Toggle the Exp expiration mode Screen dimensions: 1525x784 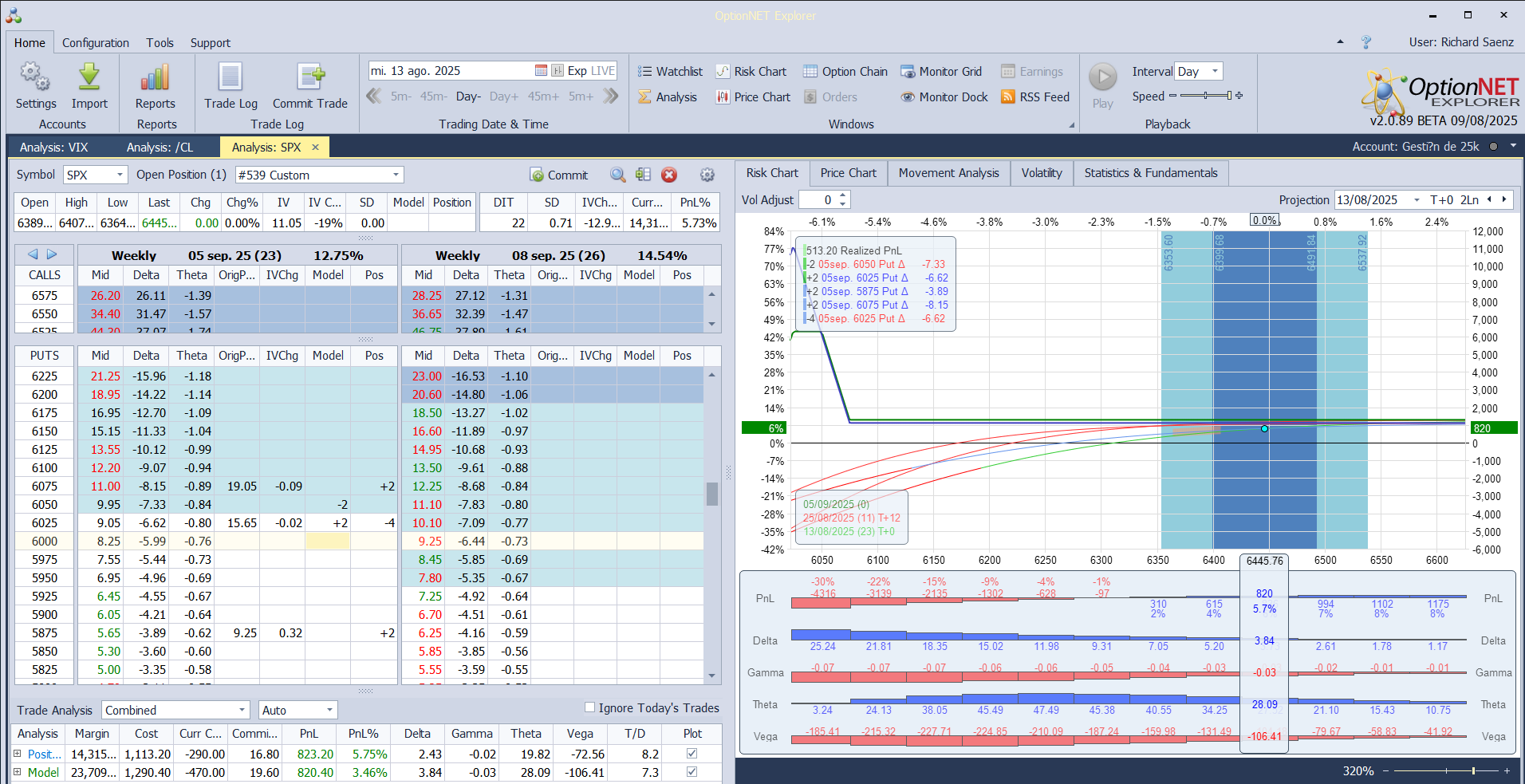577,71
